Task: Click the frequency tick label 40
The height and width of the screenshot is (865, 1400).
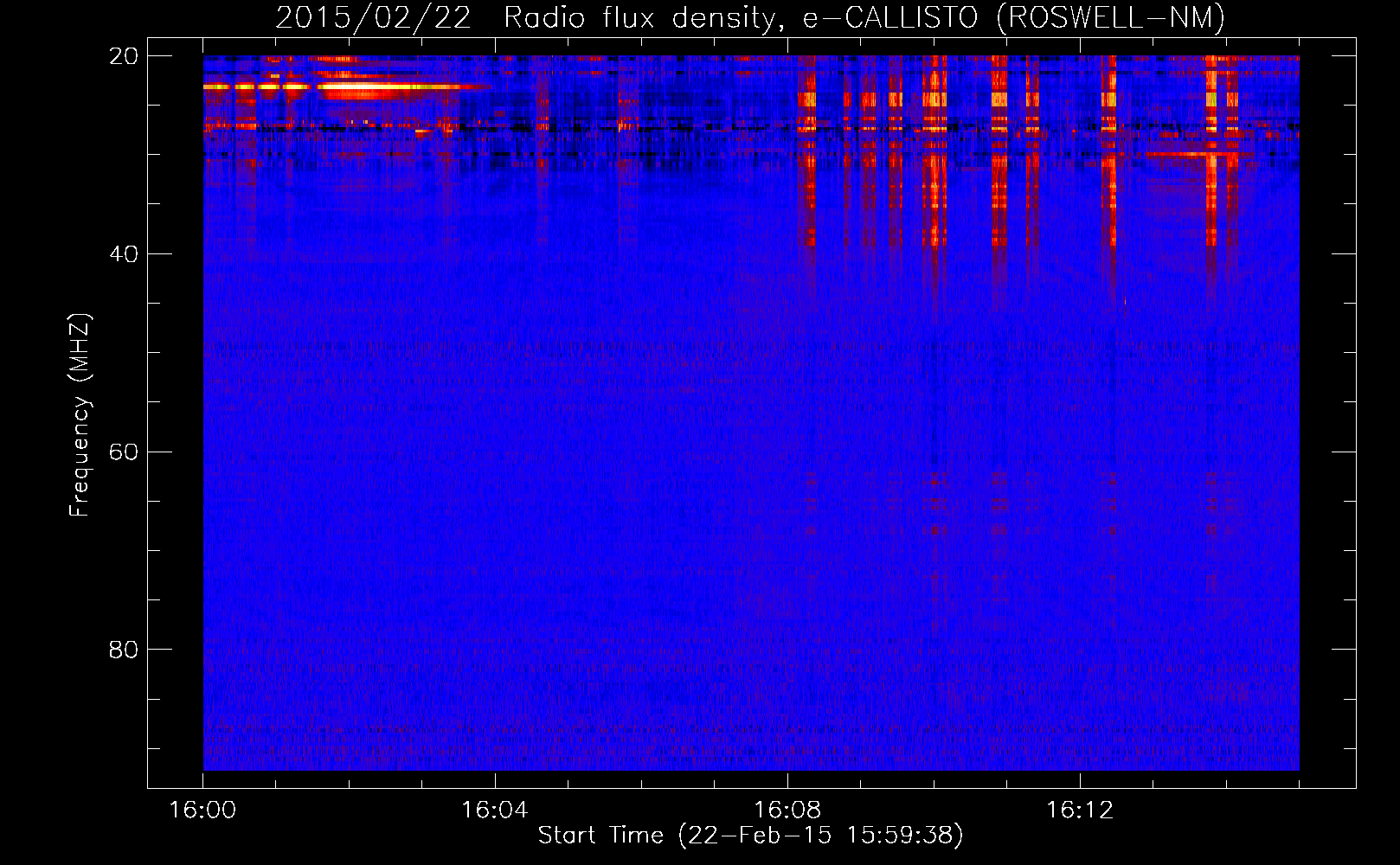Action: (124, 254)
